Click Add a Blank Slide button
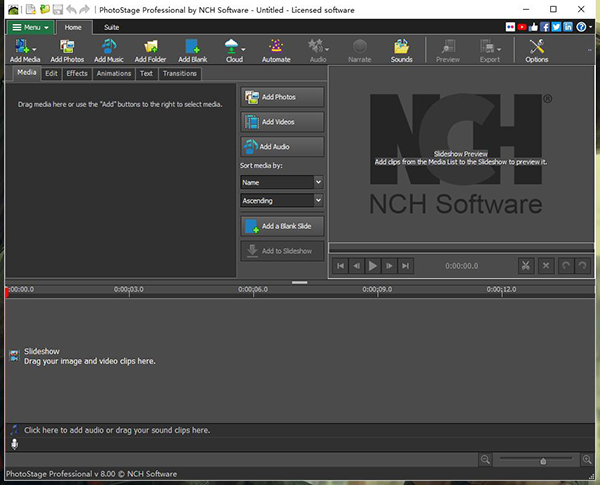The height and width of the screenshot is (485, 600). point(282,226)
